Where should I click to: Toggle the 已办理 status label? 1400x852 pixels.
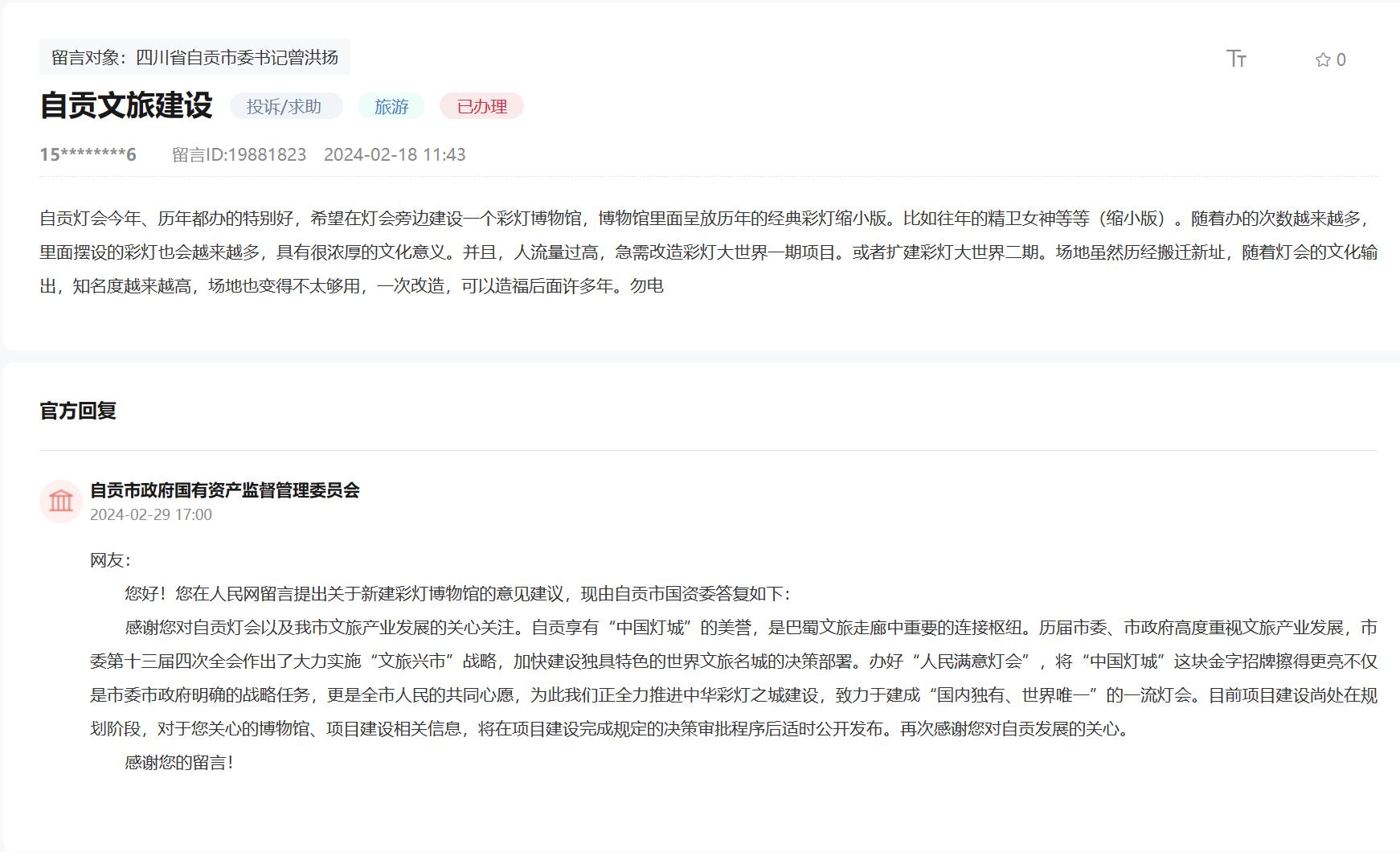pyautogui.click(x=480, y=106)
